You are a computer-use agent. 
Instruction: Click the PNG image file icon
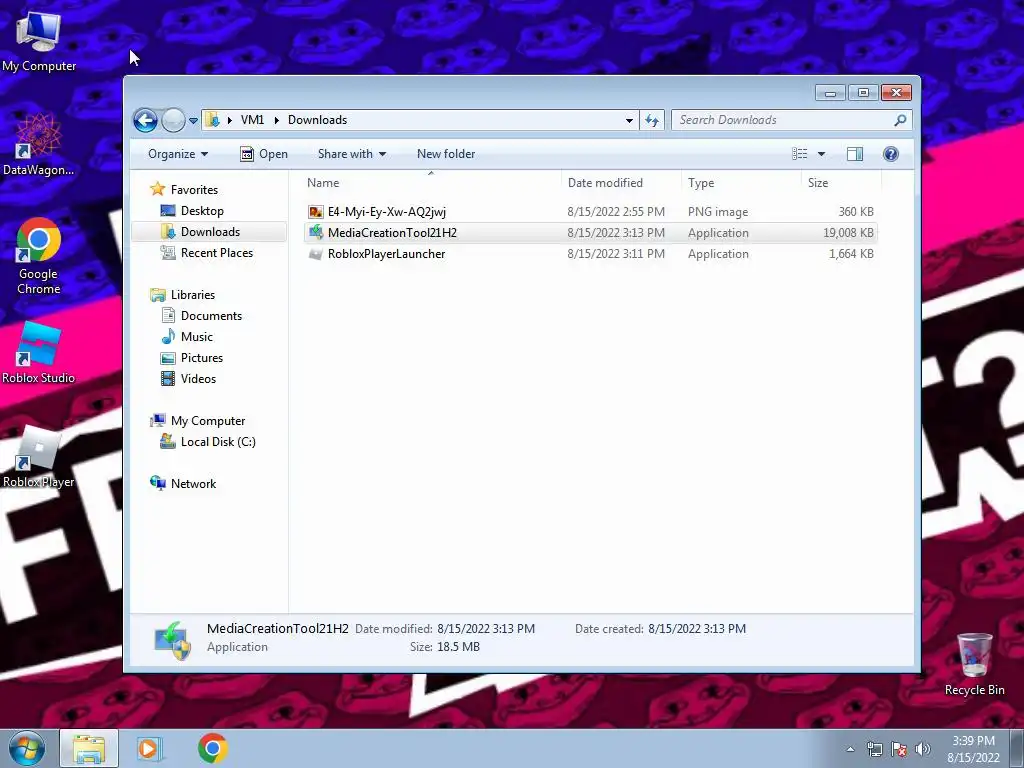[316, 212]
